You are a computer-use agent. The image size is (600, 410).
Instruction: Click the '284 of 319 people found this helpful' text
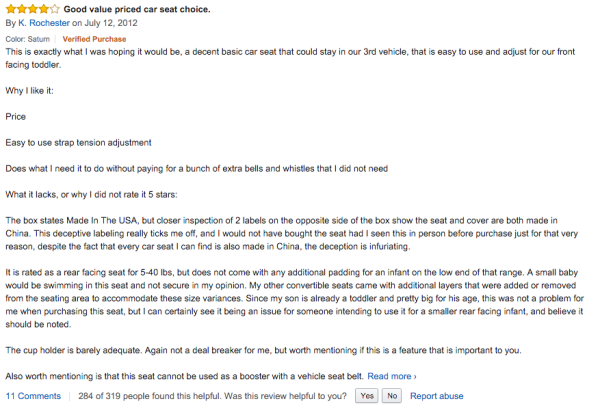point(150,396)
